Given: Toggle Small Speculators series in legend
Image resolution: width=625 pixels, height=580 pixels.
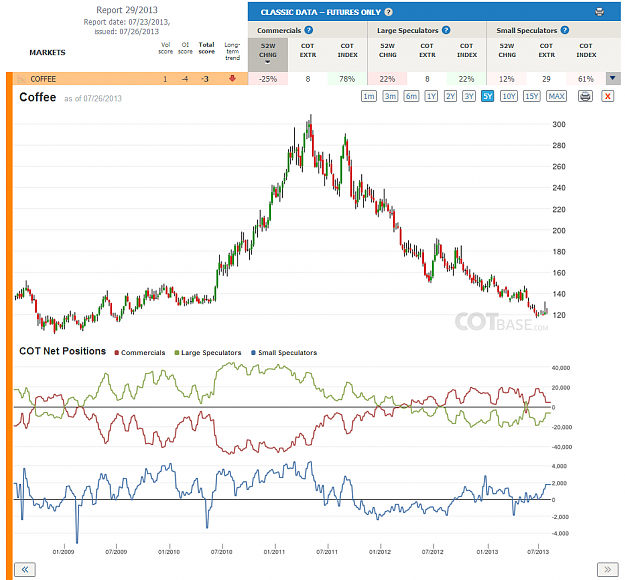Looking at the screenshot, I should [x=284, y=352].
